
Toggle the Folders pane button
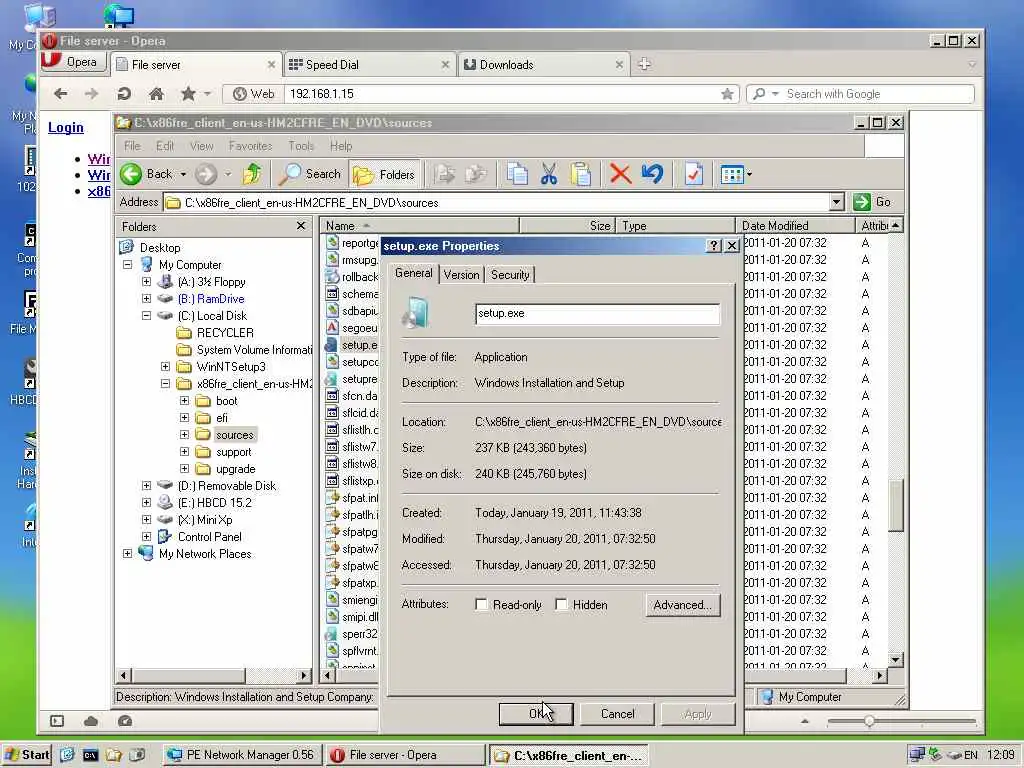[x=384, y=174]
